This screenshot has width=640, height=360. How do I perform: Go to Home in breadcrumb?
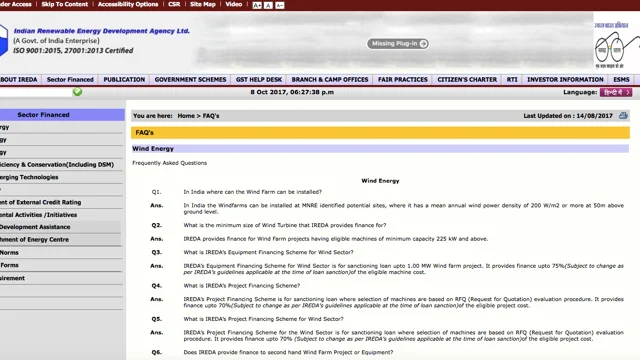(x=186, y=116)
